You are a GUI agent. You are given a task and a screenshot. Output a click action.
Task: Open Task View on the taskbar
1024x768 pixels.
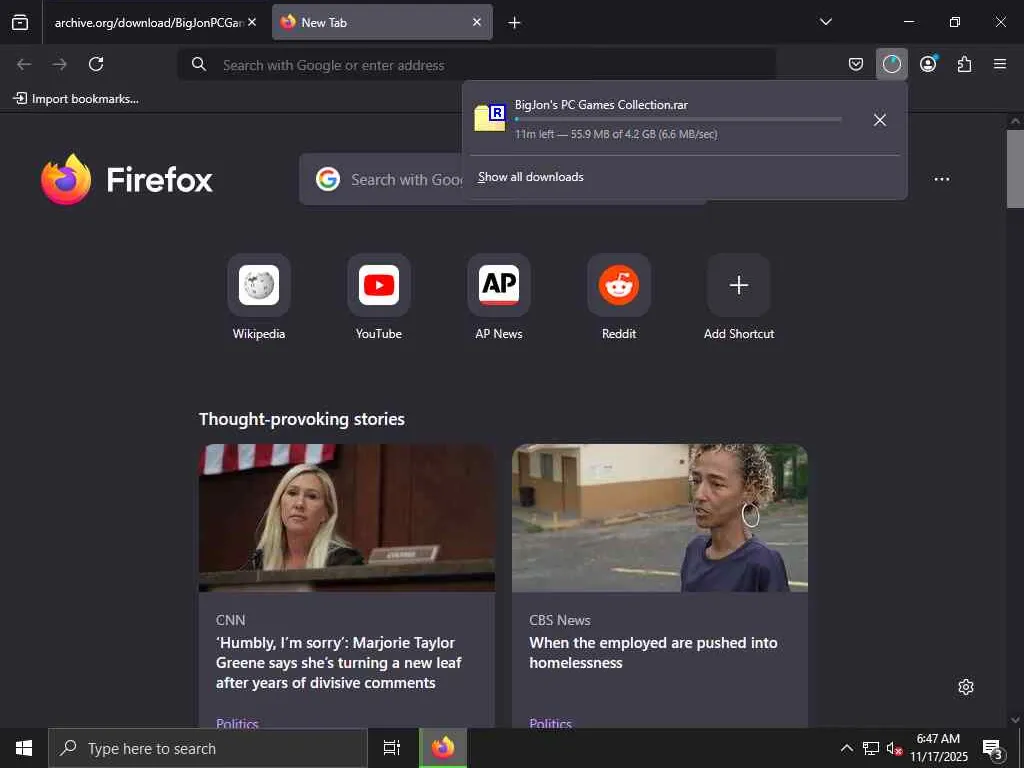coord(392,748)
